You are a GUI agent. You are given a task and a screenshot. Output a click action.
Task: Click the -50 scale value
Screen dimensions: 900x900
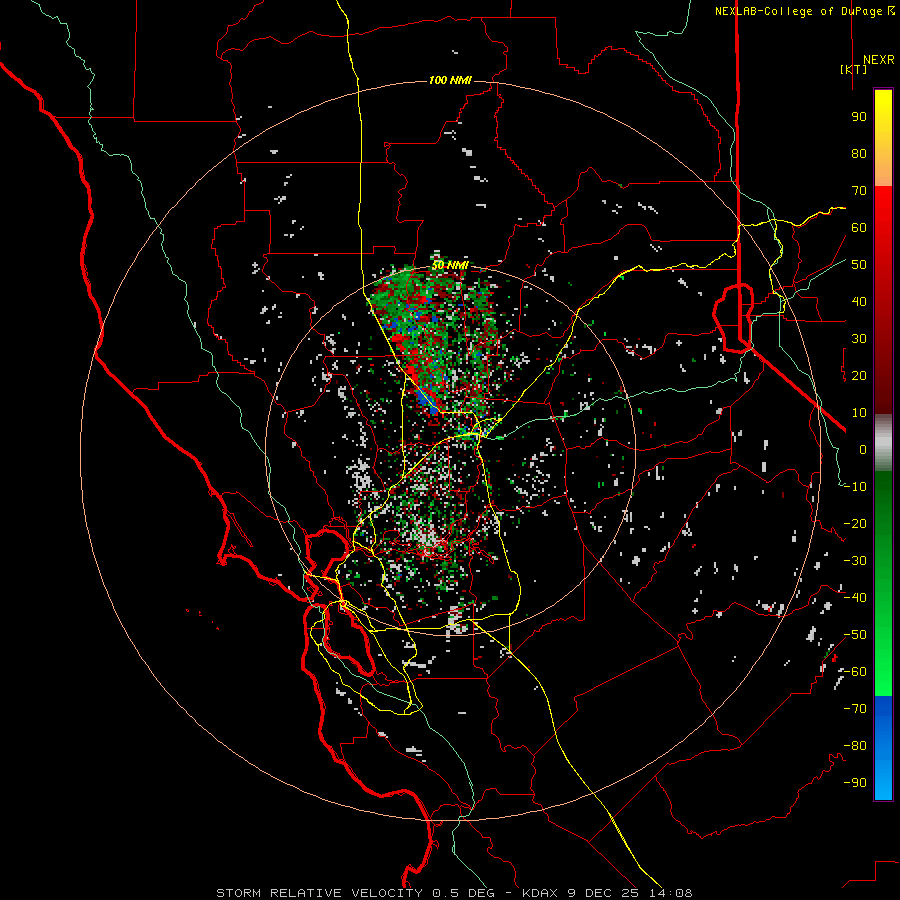(855, 635)
